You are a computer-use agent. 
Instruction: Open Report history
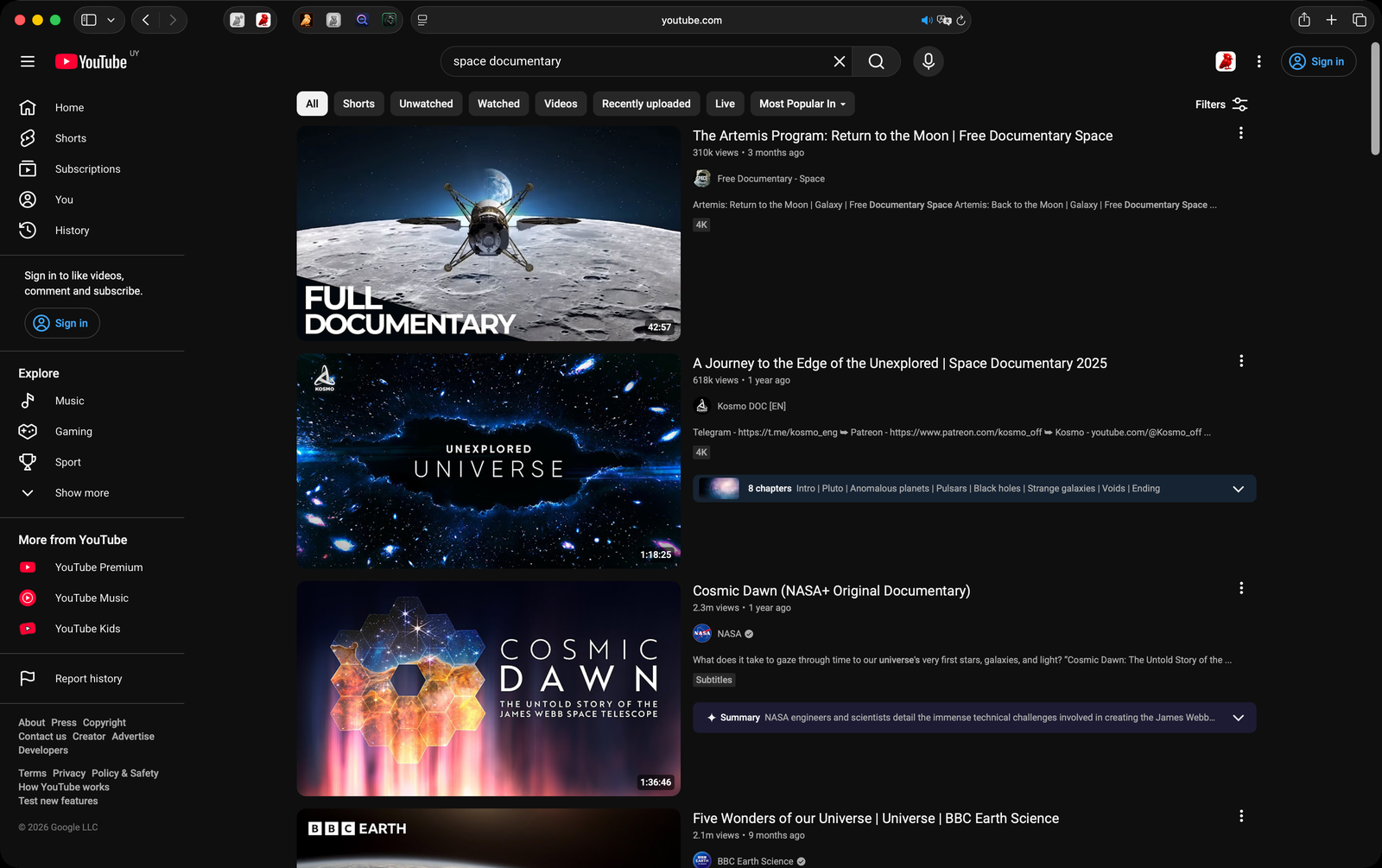tap(92, 679)
